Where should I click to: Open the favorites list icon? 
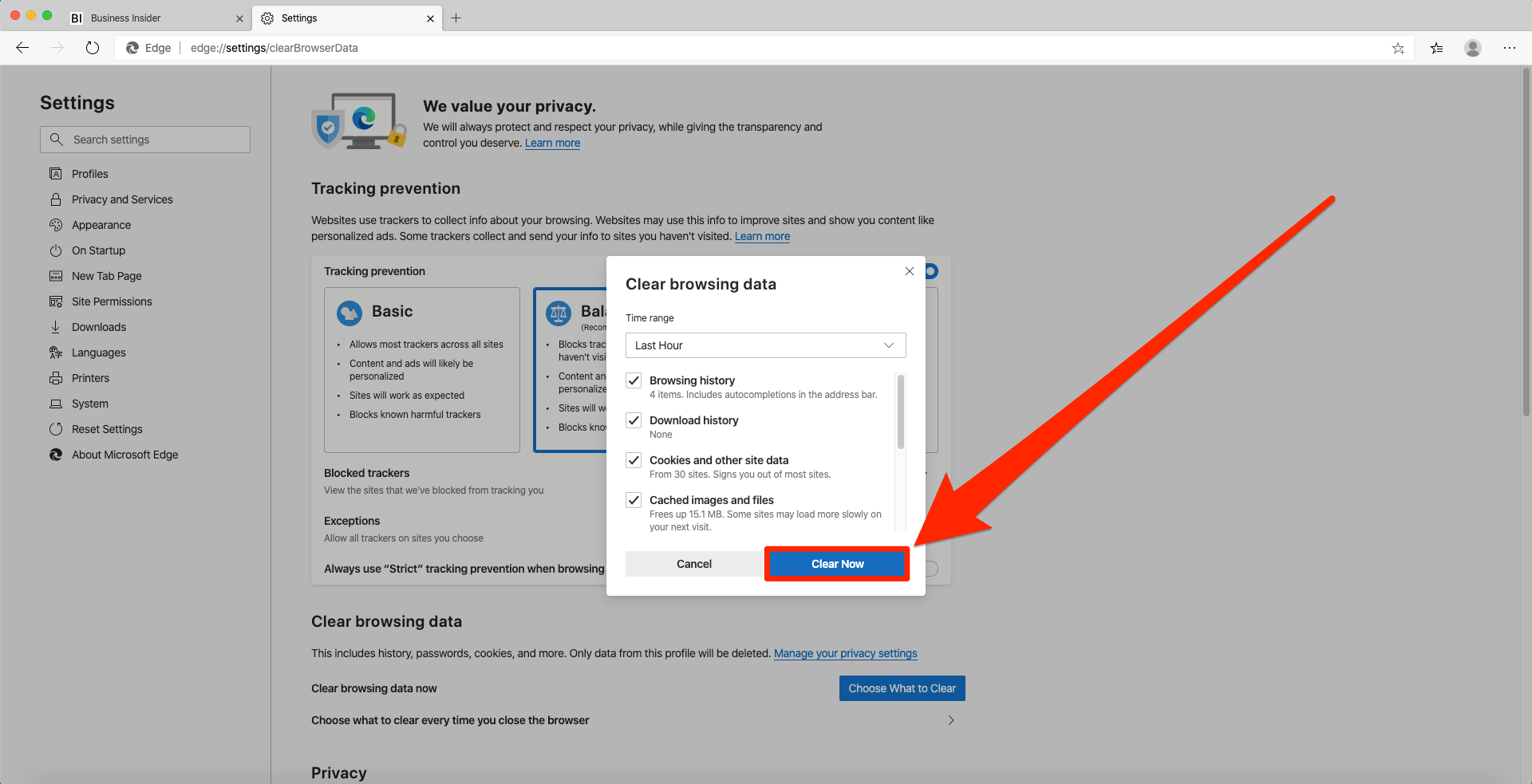(x=1436, y=48)
